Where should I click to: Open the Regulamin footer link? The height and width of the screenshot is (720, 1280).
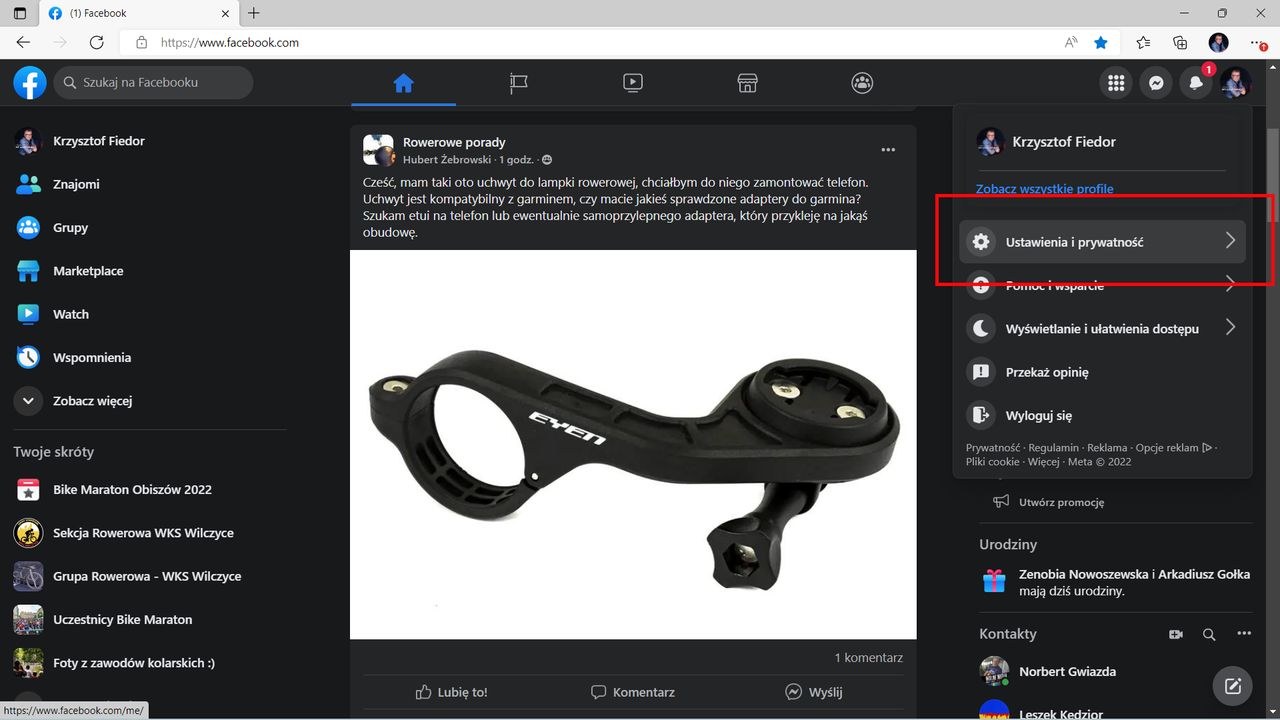tap(1054, 448)
